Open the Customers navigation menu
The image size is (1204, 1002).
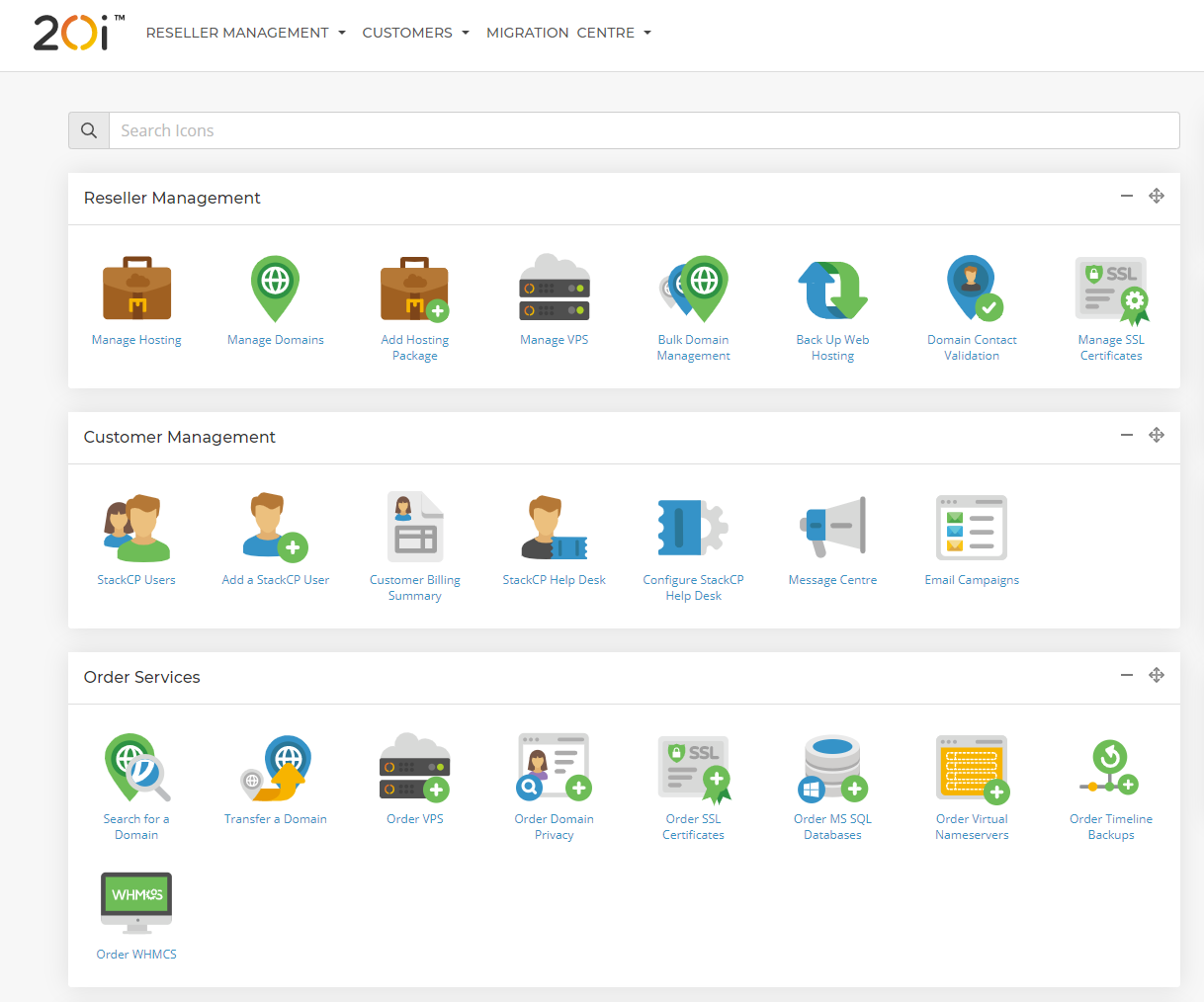(x=415, y=33)
